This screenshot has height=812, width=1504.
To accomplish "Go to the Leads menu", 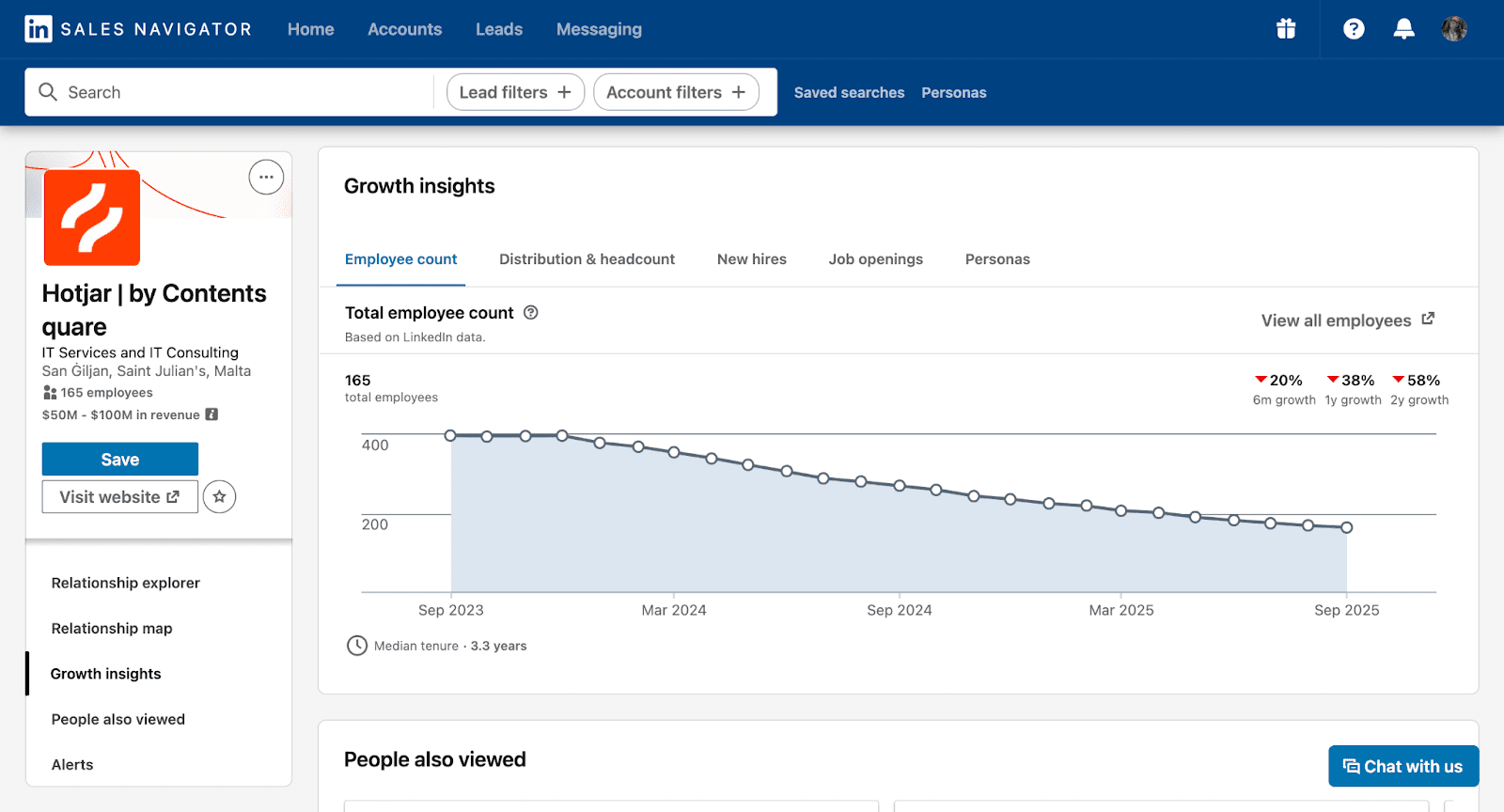I will point(498,29).
